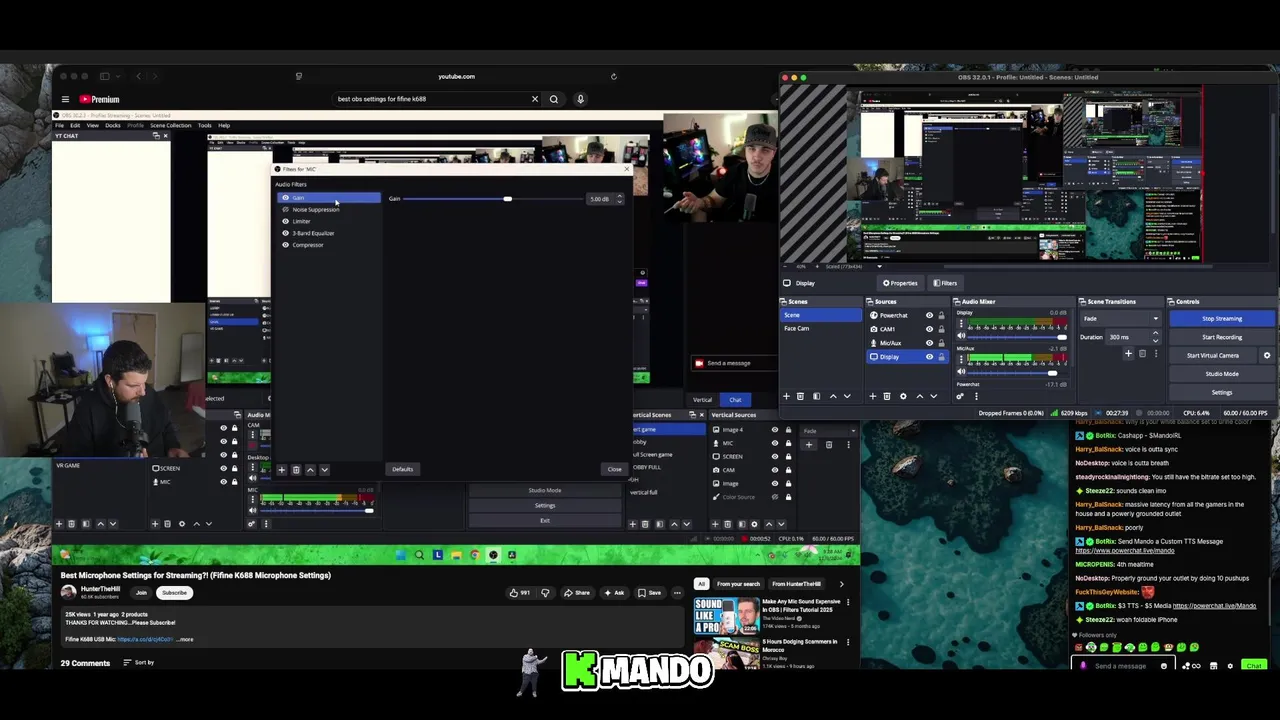
Task: Add a scene transition with plus icon
Action: (1128, 353)
